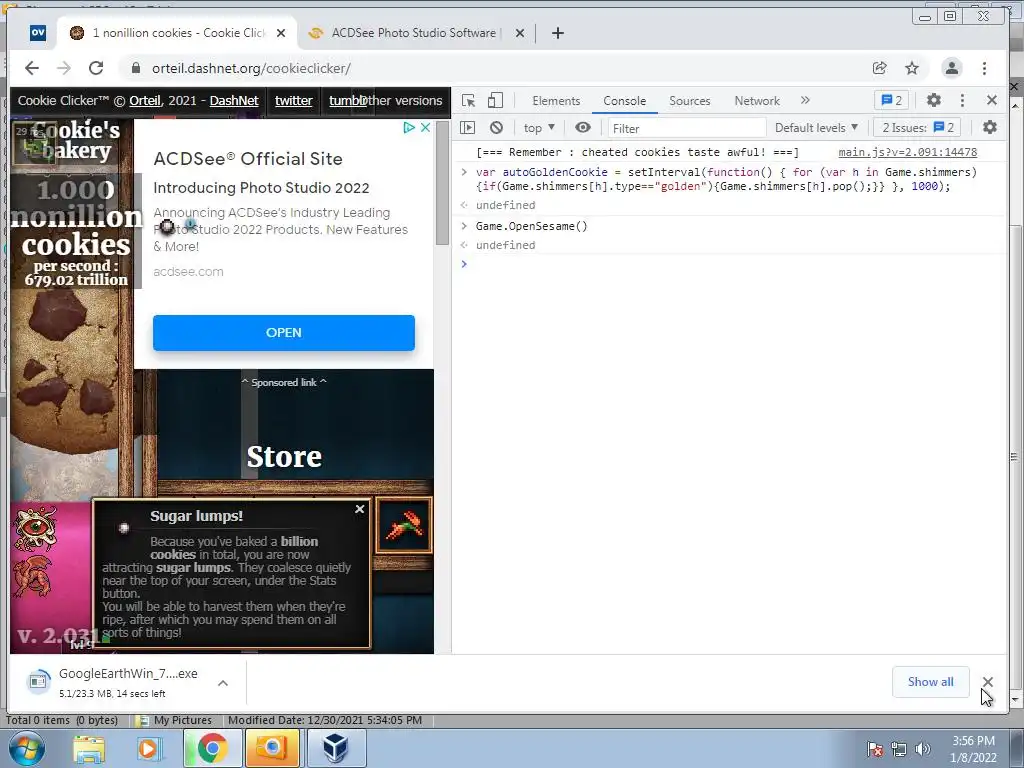Open Chrome profile avatar
Screen dimensions: 1024x768
[x=952, y=68]
